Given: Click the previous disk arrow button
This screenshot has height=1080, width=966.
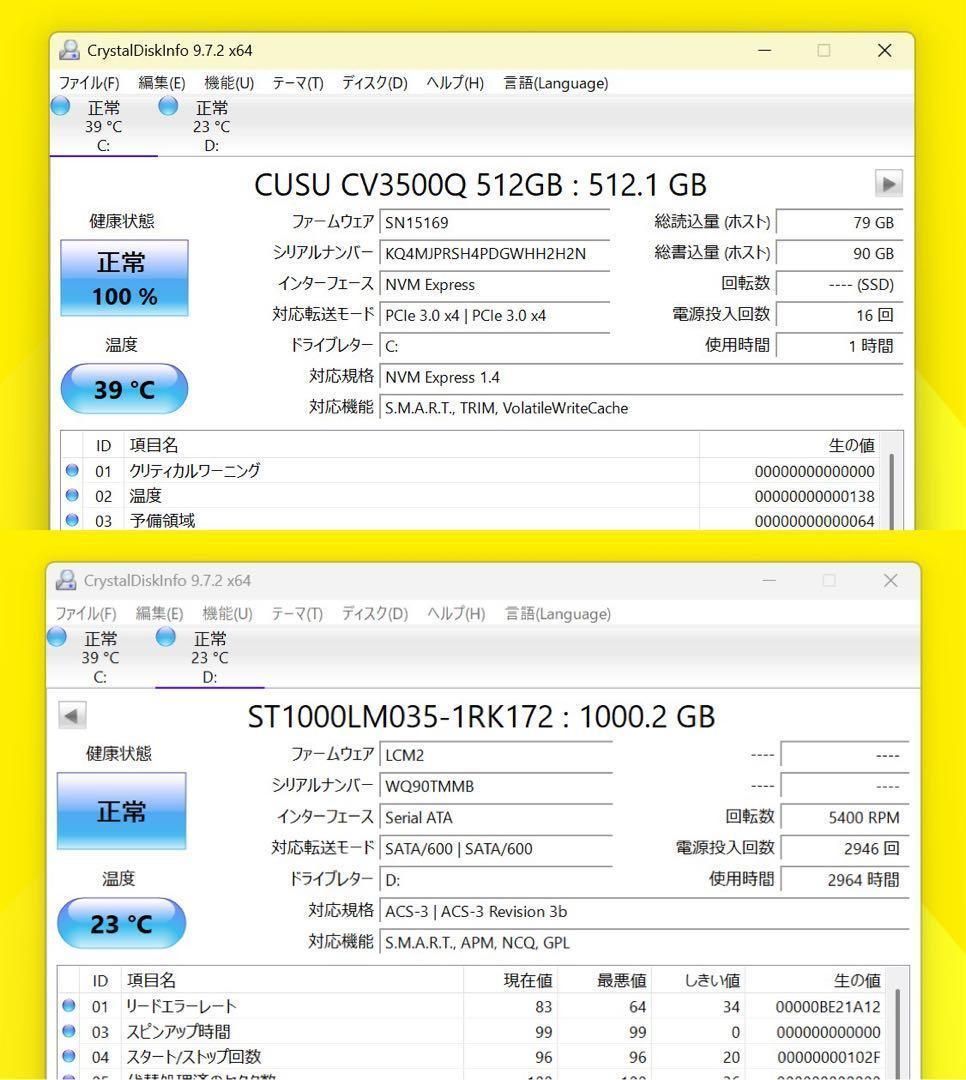Looking at the screenshot, I should 70,715.
